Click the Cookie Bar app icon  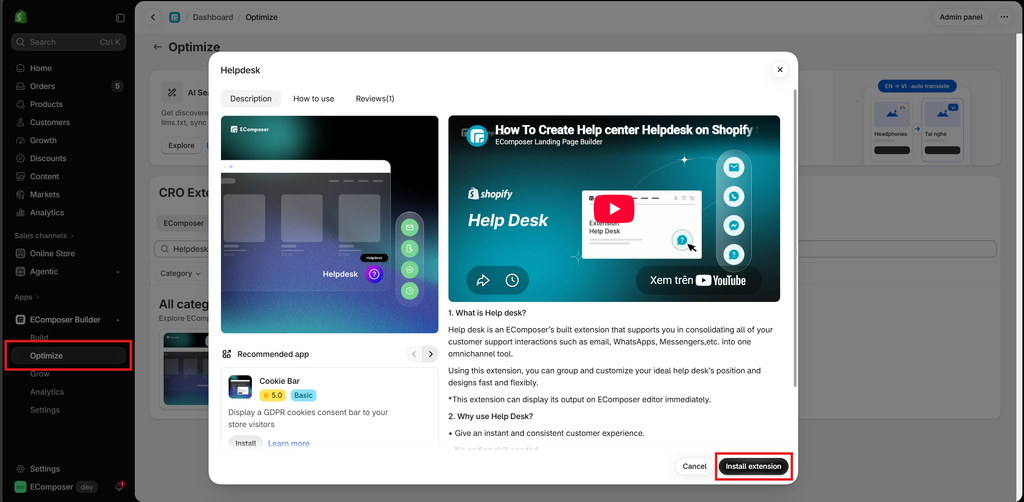(x=240, y=387)
